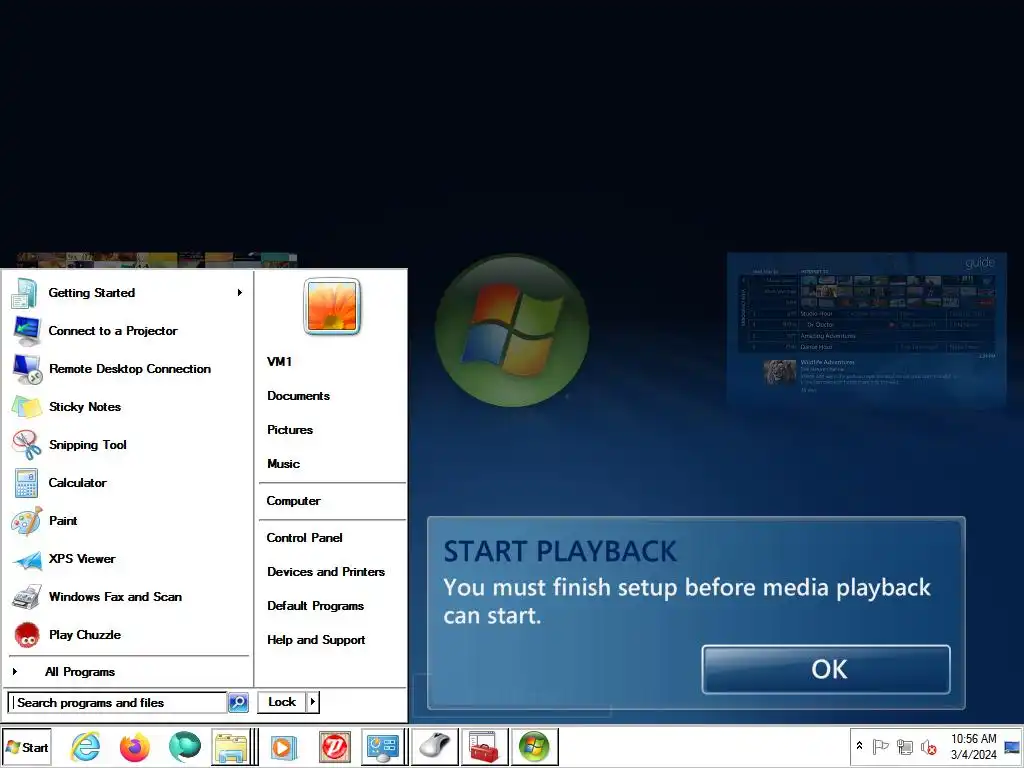This screenshot has width=1024, height=768.
Task: Open Getting Started from Start menu
Action: [127, 293]
